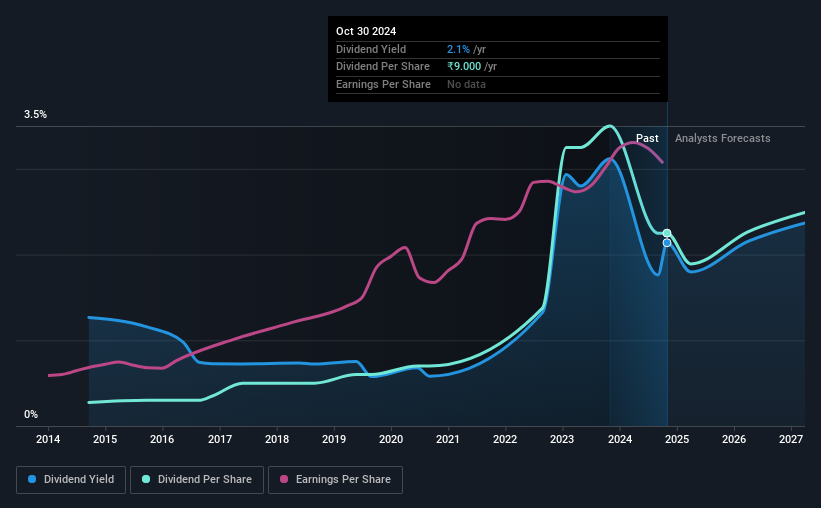Click the 3.5% y-axis label
The width and height of the screenshot is (821, 508).
(35, 114)
